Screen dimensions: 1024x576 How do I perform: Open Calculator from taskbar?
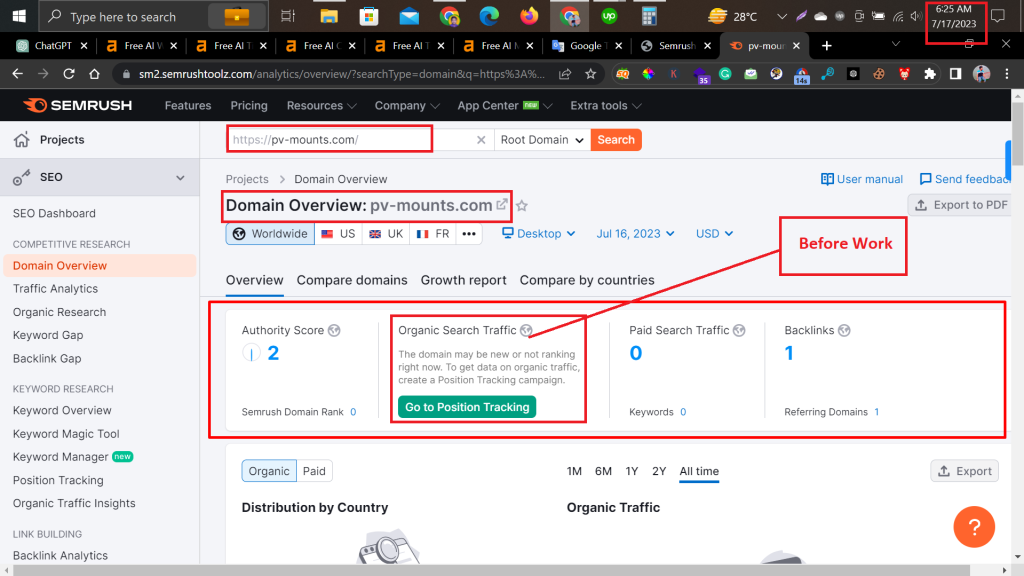pyautogui.click(x=648, y=16)
